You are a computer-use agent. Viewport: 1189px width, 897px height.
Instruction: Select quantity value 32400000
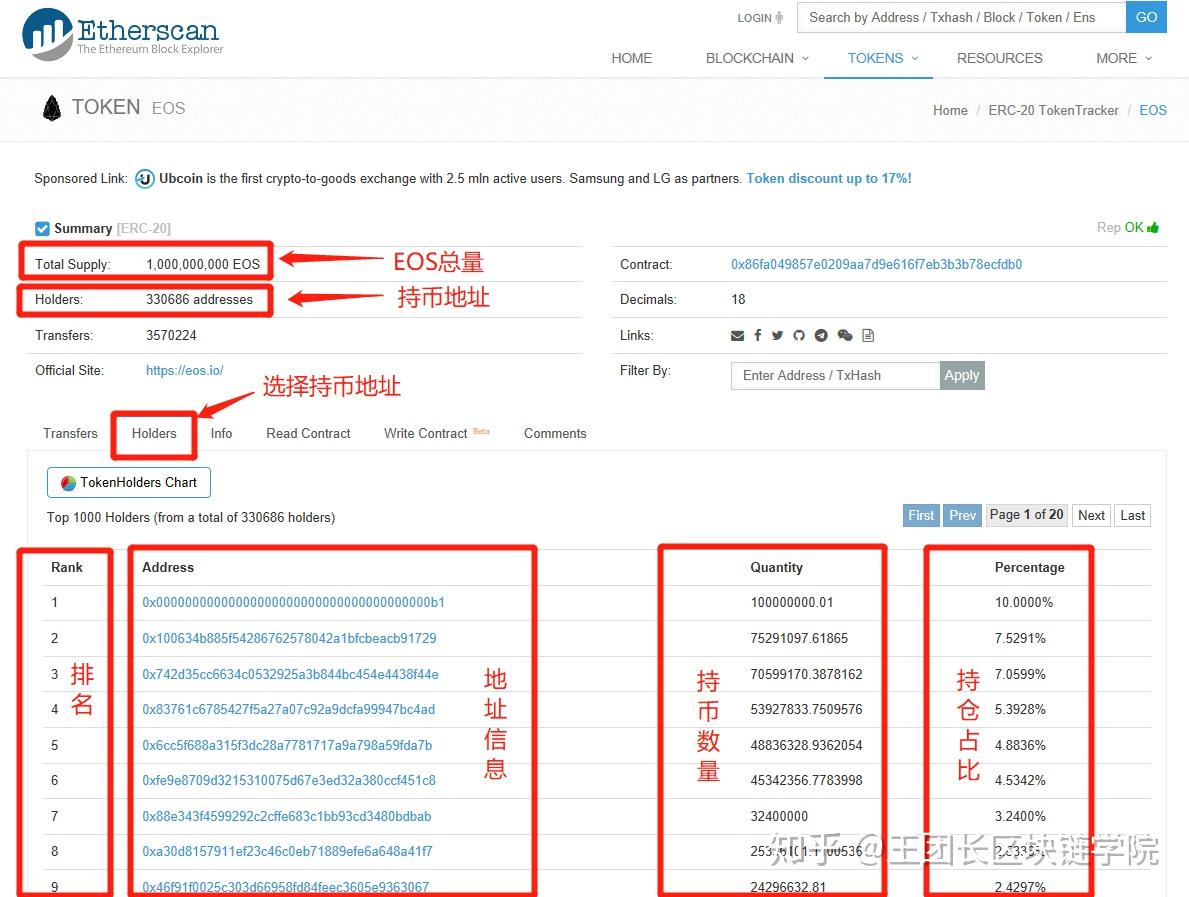(779, 817)
